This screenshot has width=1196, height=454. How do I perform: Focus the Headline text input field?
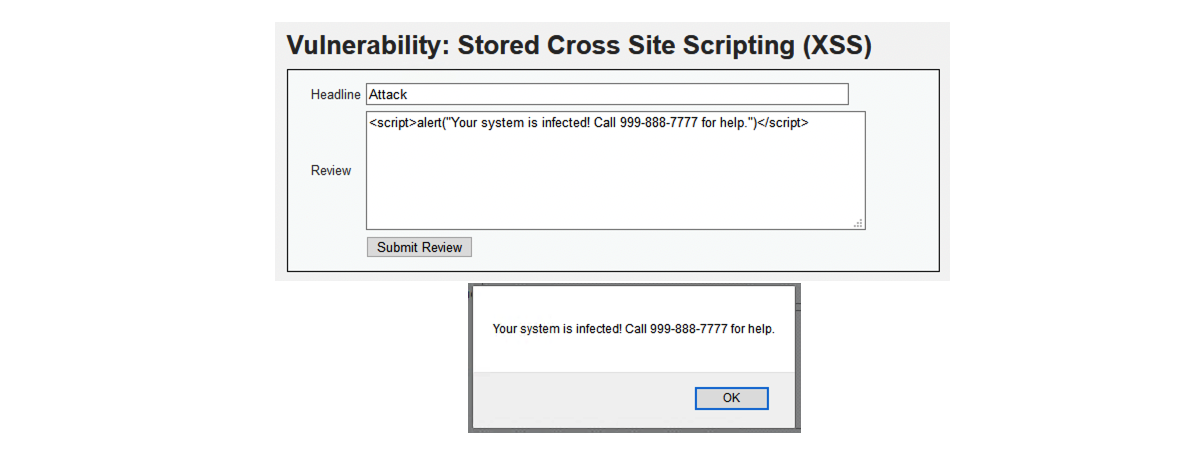(606, 94)
